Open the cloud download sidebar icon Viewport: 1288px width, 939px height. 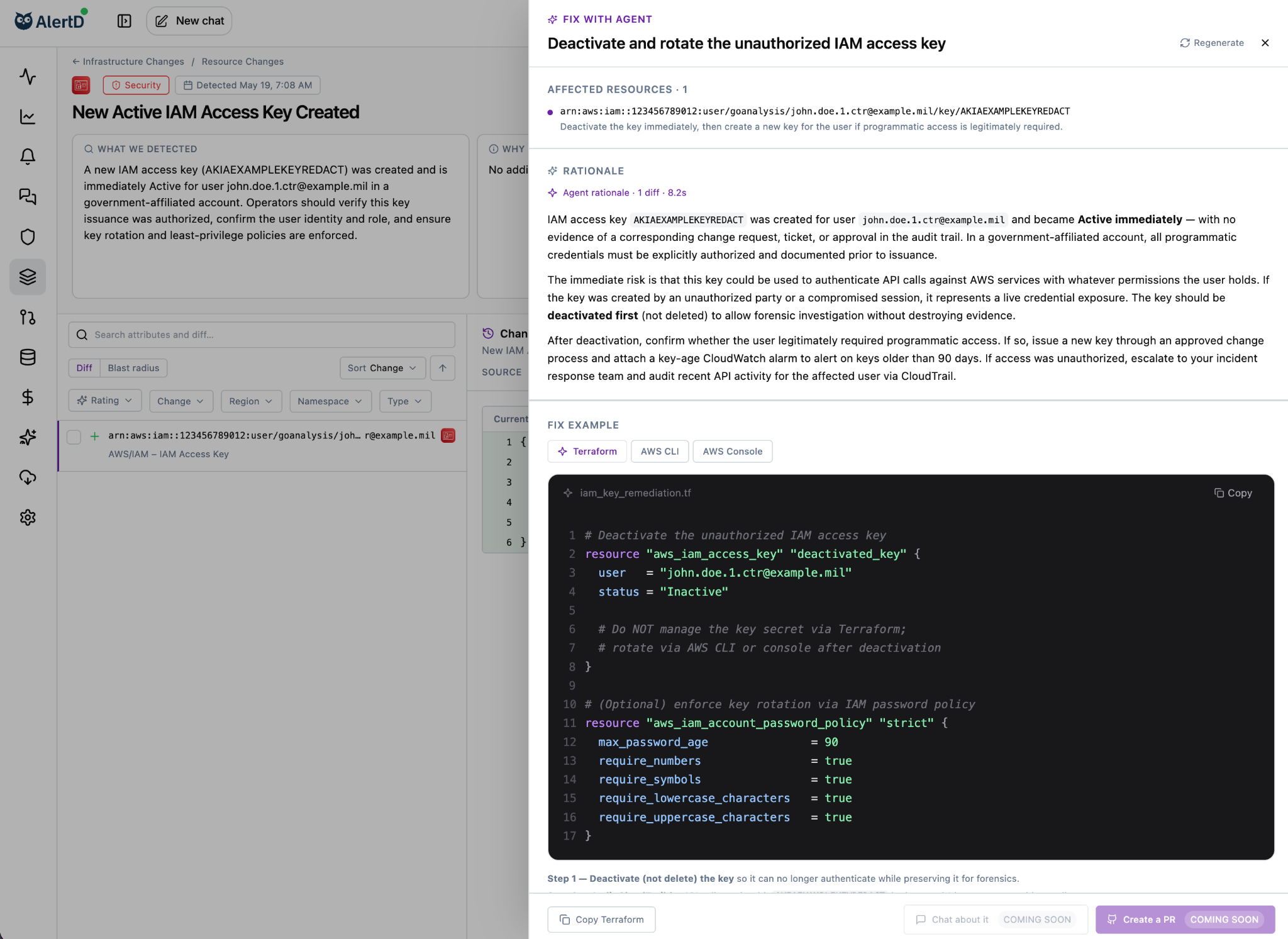coord(28,477)
